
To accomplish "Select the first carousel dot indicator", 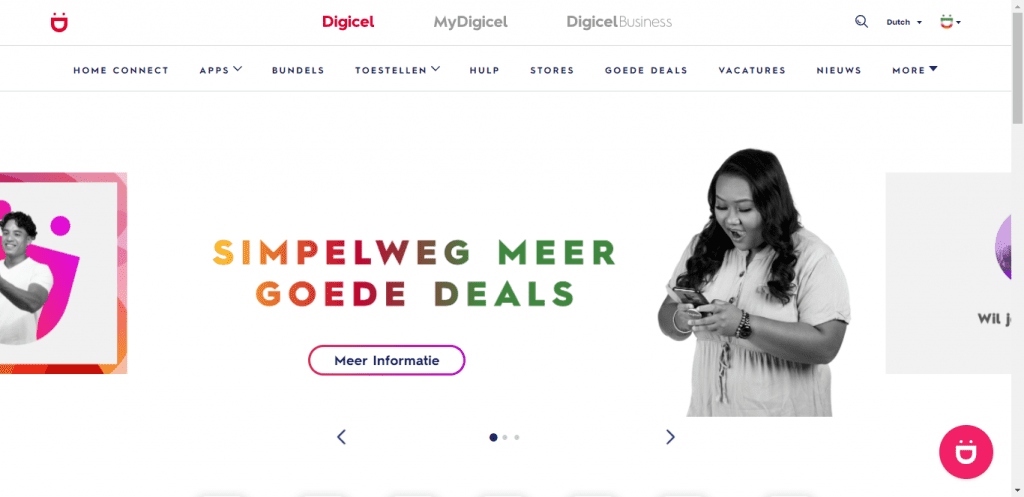I will click(x=493, y=437).
